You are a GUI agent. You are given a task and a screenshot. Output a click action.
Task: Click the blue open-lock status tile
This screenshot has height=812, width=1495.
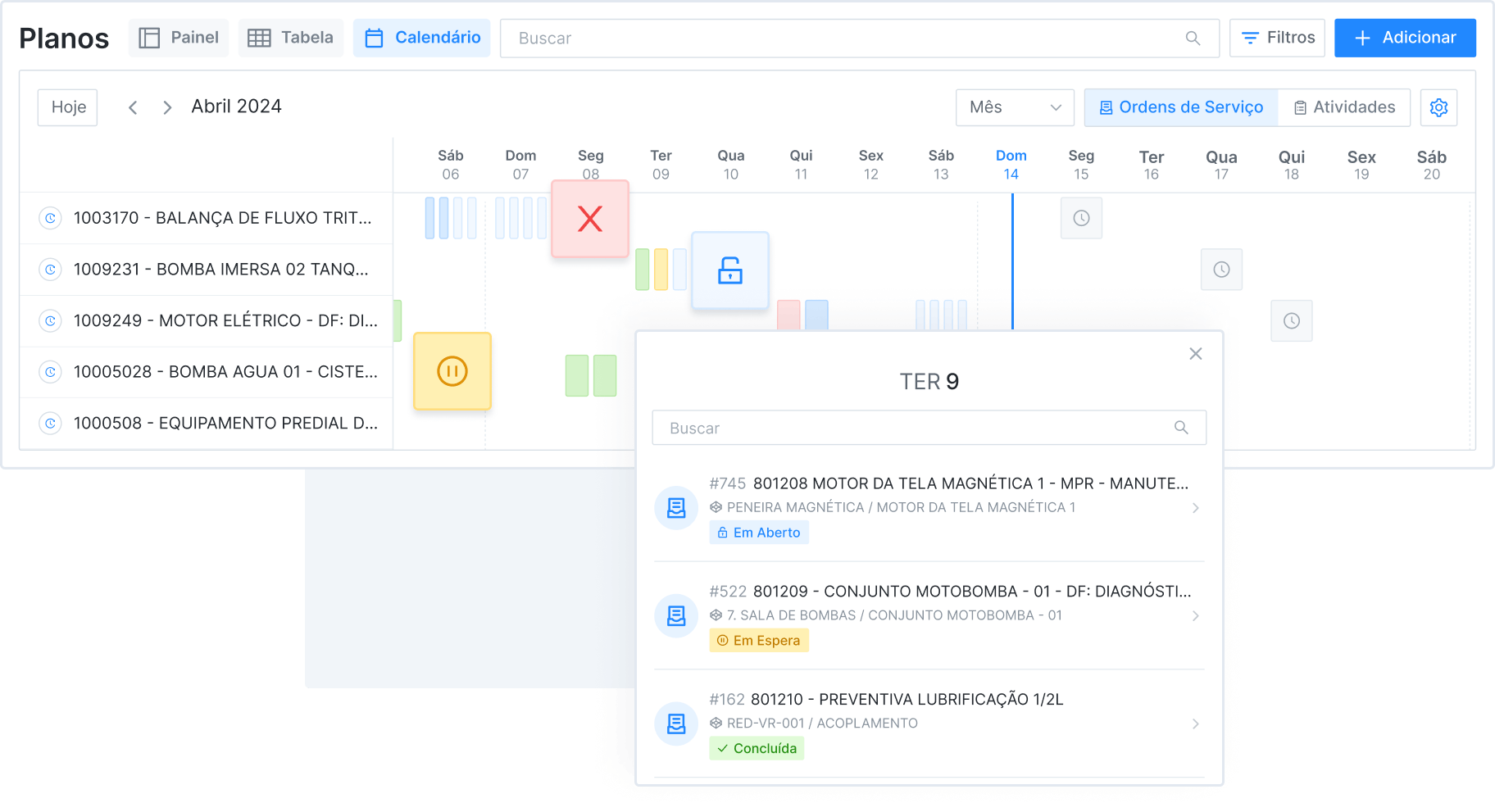[x=730, y=270]
